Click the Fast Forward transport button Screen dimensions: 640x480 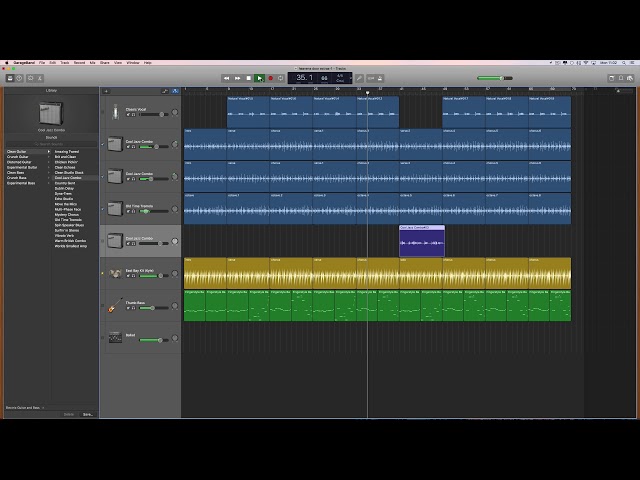(238, 78)
